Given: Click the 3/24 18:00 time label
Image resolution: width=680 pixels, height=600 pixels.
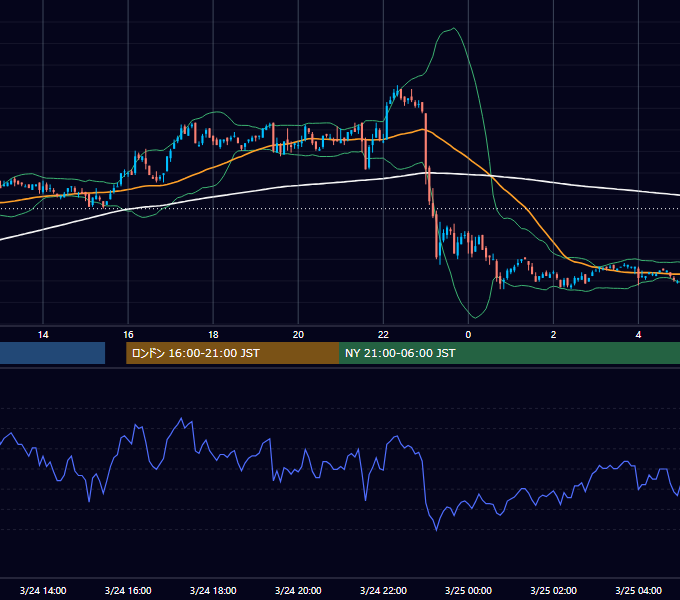Looking at the screenshot, I should tap(213, 590).
